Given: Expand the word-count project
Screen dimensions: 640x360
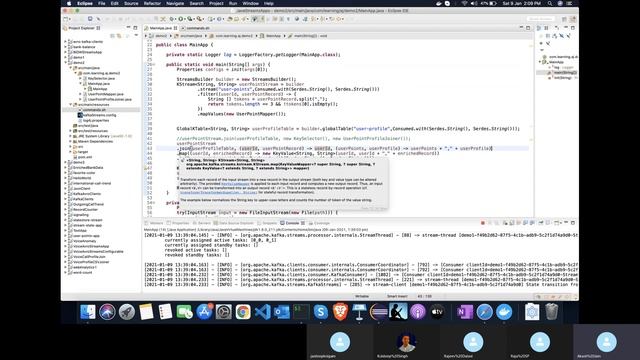Looking at the screenshot, I should point(65,272).
